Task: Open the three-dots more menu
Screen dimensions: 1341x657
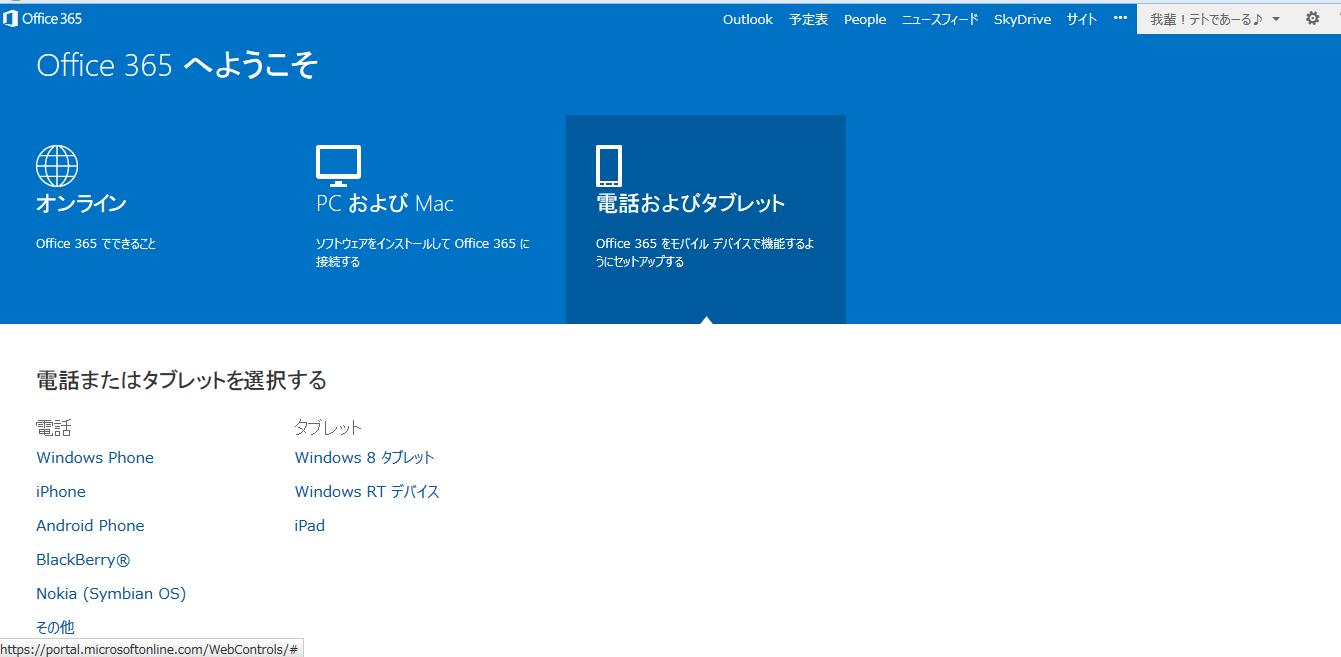Action: (1120, 19)
